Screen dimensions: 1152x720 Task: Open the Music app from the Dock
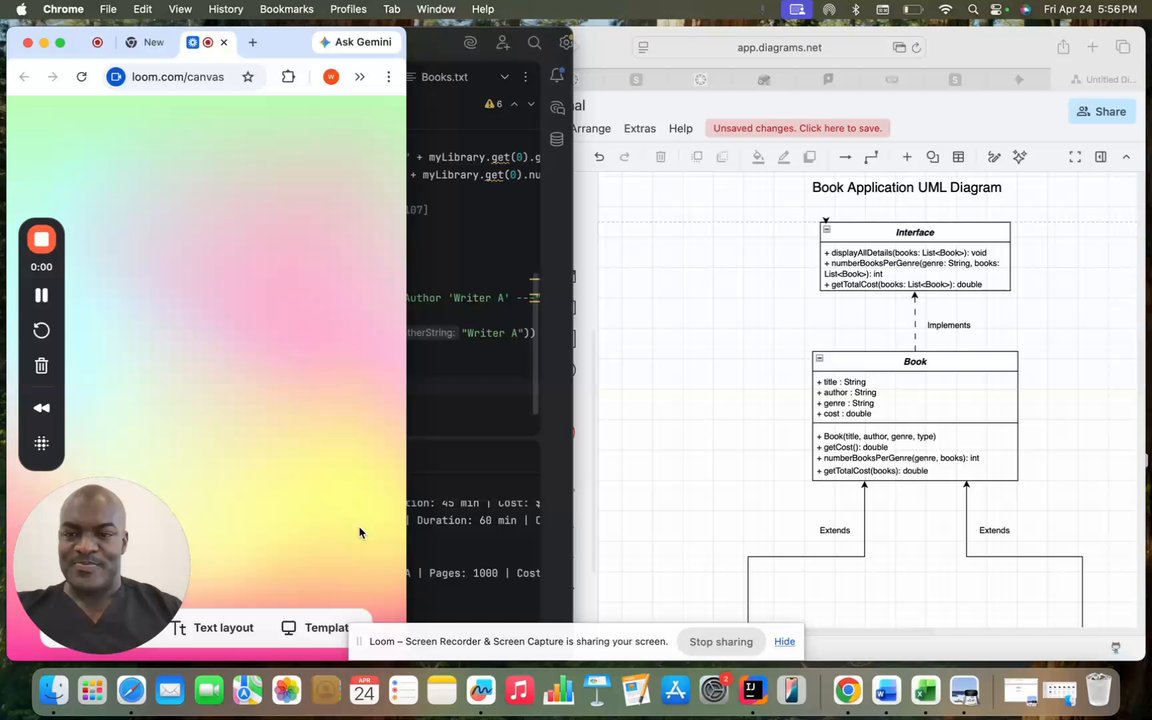point(519,690)
